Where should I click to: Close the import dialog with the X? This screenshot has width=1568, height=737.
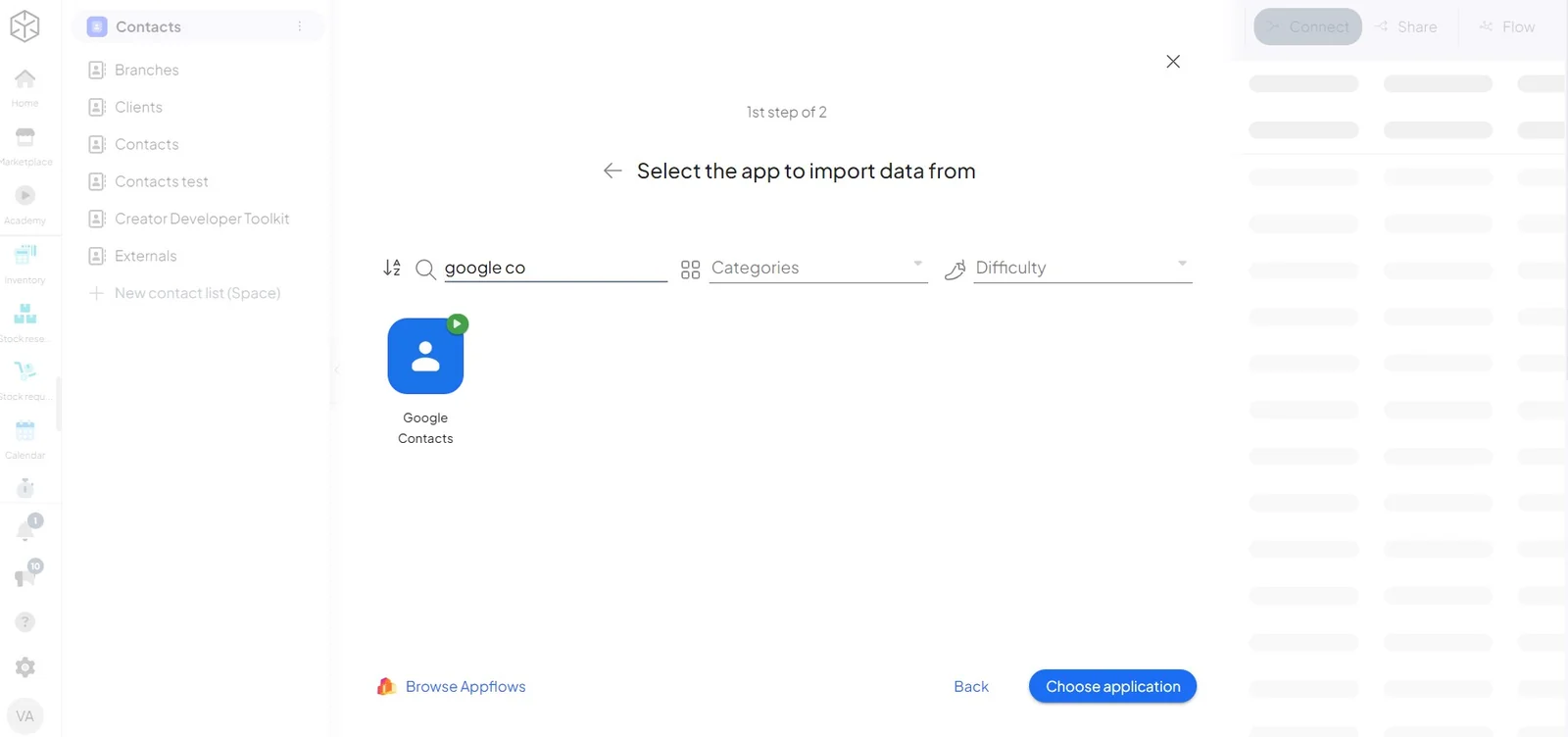[1173, 62]
